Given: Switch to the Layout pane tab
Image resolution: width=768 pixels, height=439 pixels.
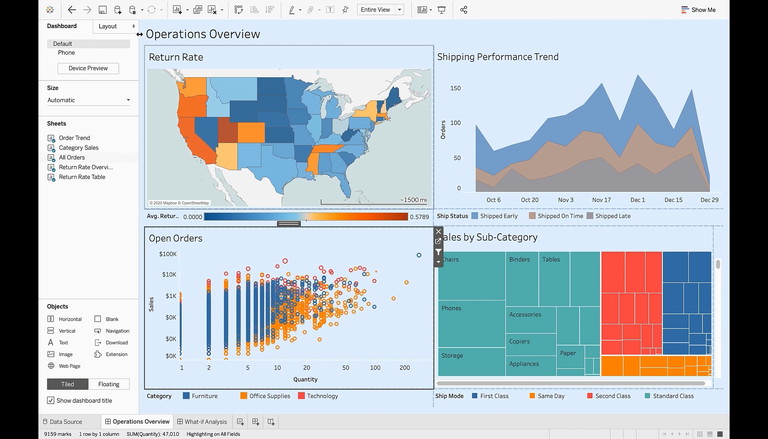Looking at the screenshot, I should point(108,26).
